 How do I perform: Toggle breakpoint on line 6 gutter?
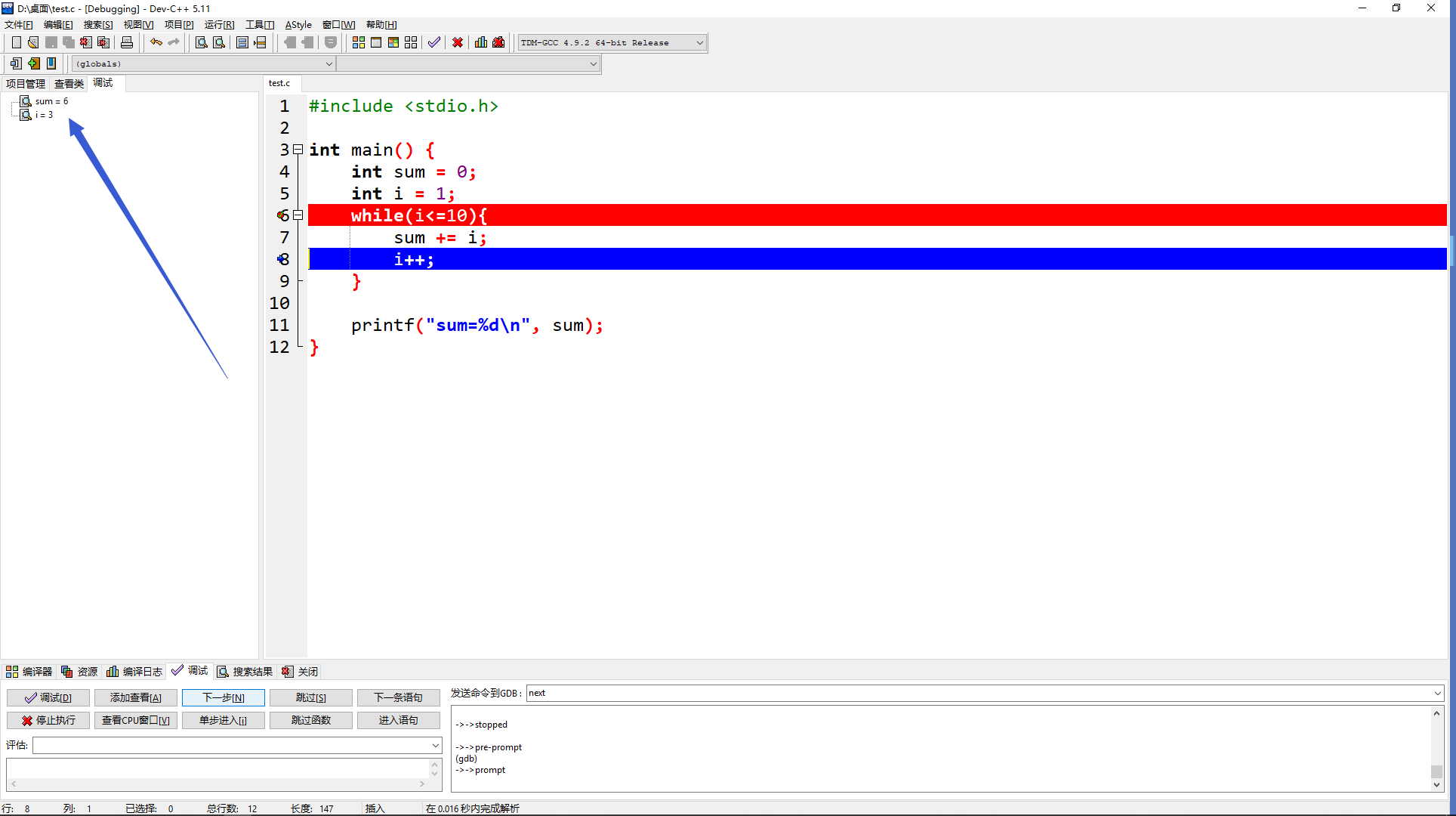pos(283,215)
